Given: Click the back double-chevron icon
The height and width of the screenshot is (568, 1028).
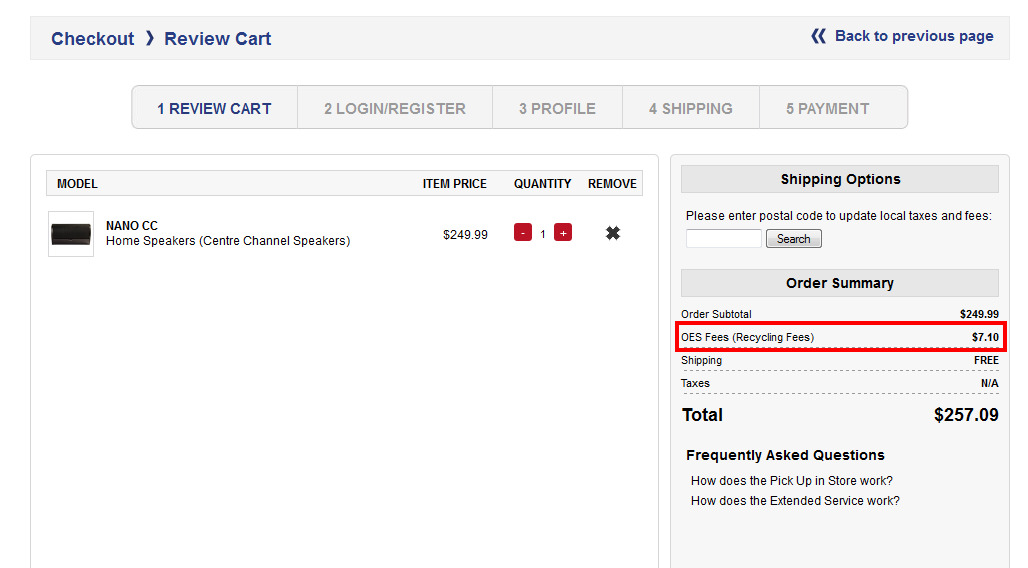Looking at the screenshot, I should tap(819, 36).
